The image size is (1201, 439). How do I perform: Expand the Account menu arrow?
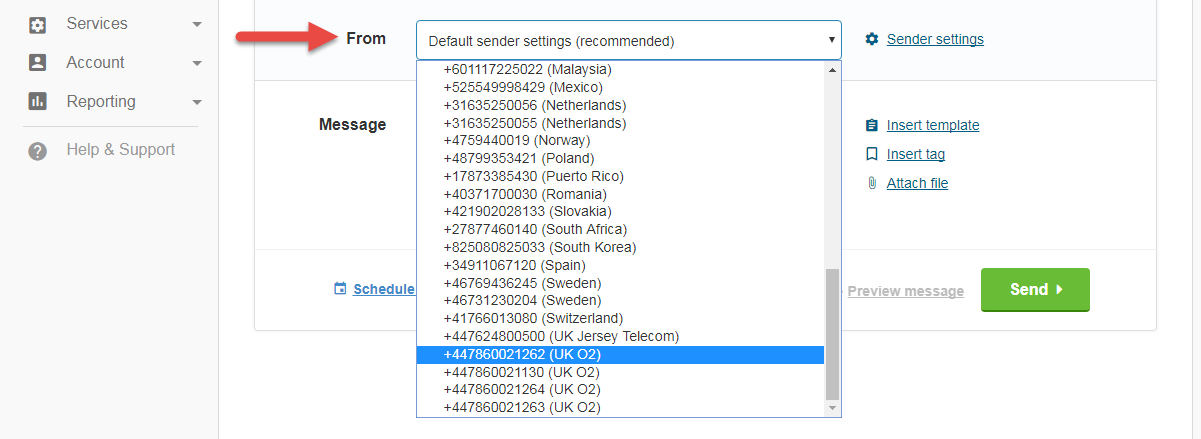click(197, 63)
